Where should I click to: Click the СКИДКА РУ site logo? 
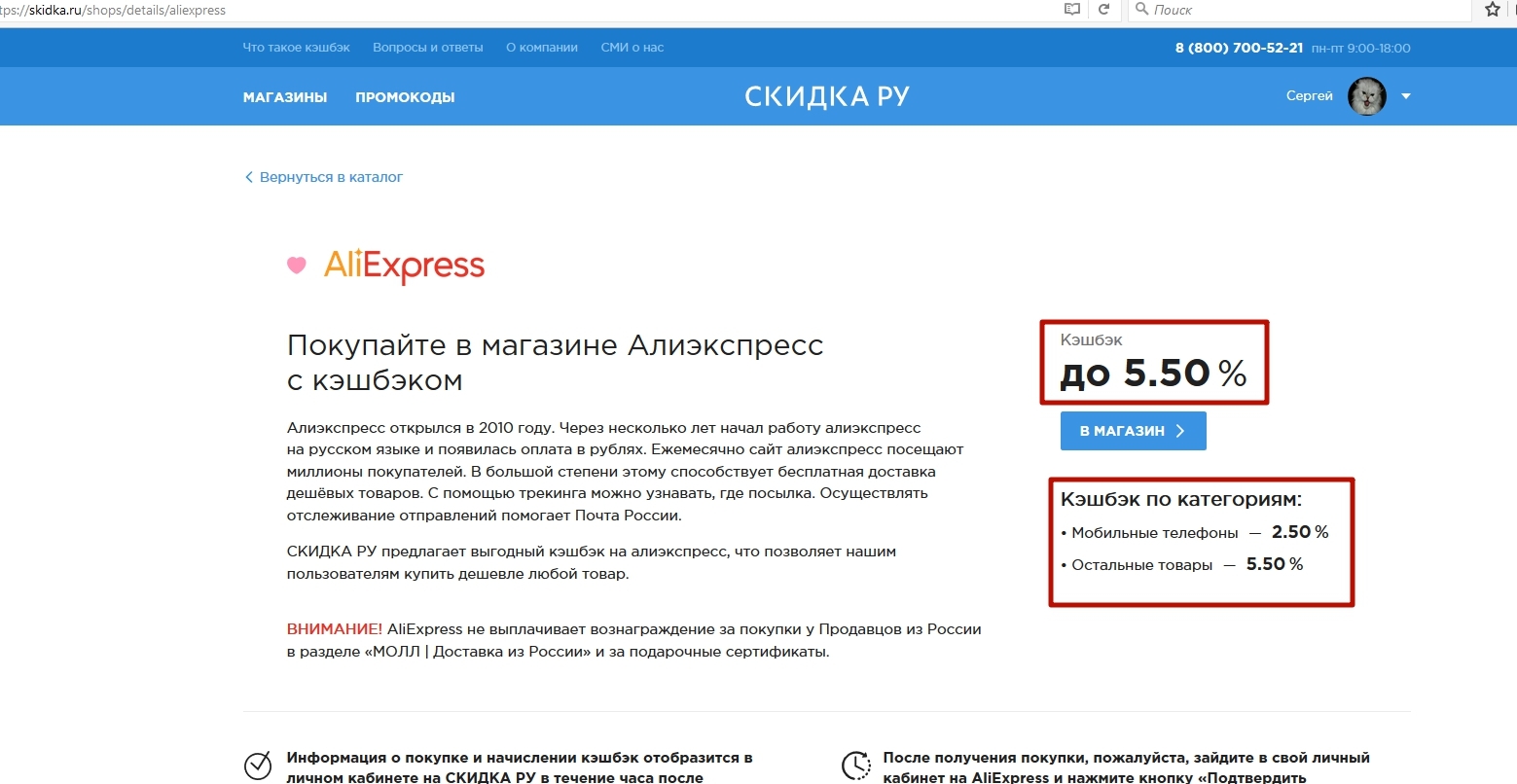click(827, 96)
